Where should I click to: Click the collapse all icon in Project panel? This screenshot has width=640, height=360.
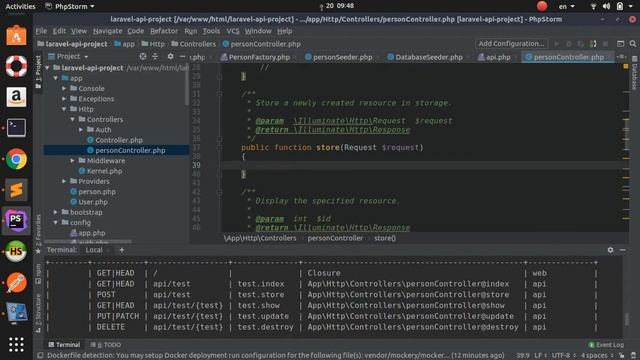pyautogui.click(x=155, y=56)
